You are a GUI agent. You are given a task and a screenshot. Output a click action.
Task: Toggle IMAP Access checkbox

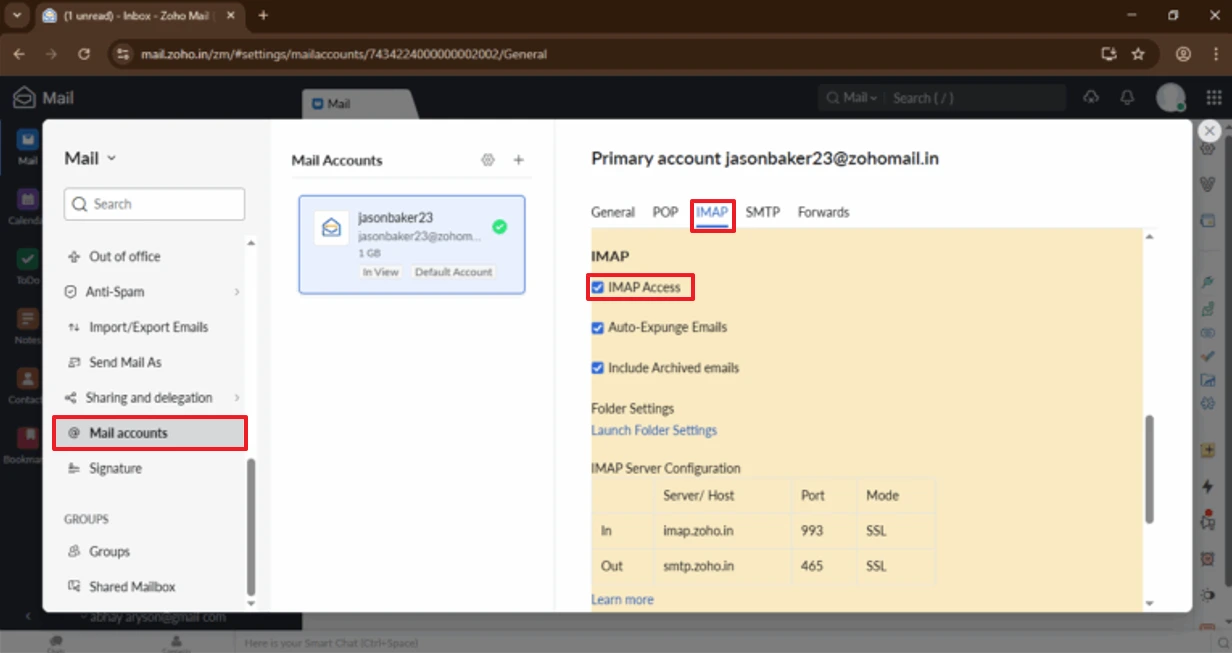click(598, 287)
